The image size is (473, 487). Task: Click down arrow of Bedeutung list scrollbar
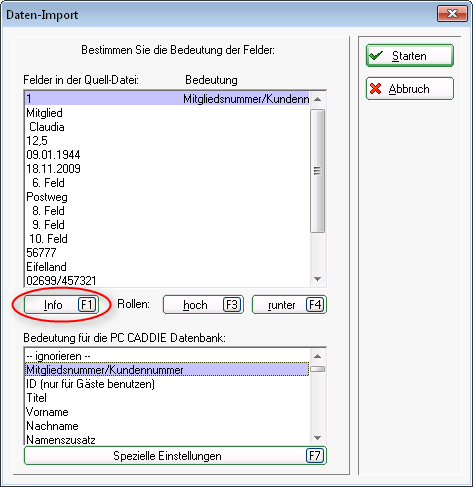click(x=317, y=438)
